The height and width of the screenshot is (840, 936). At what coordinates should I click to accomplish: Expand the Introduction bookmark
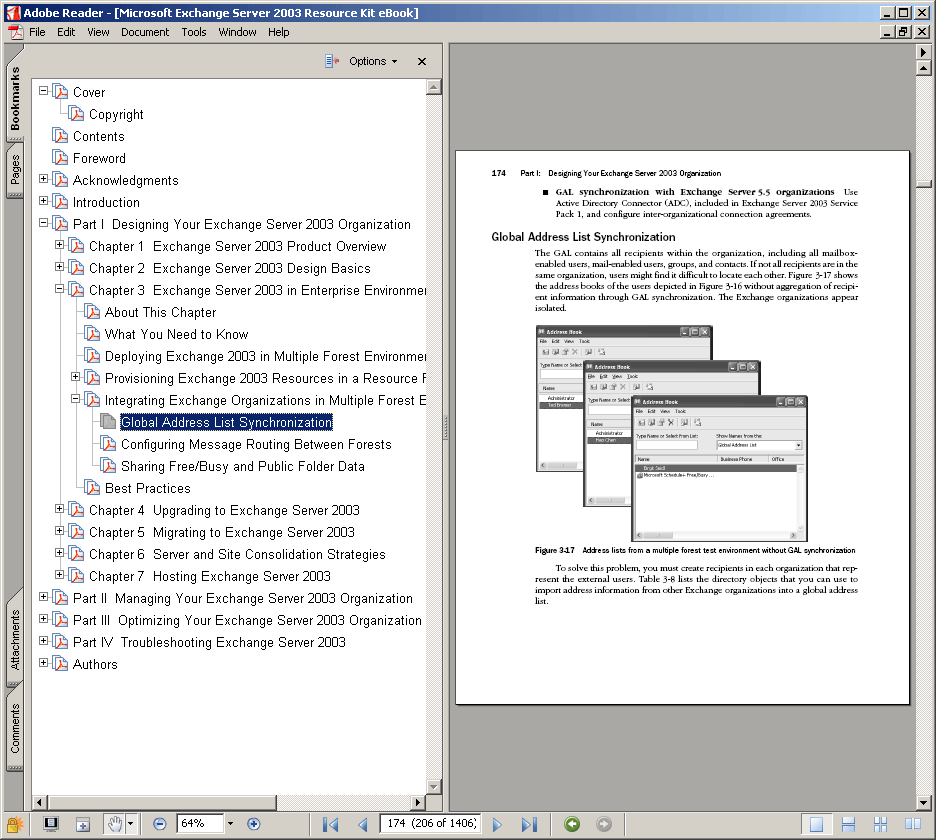pyautogui.click(x=44, y=201)
